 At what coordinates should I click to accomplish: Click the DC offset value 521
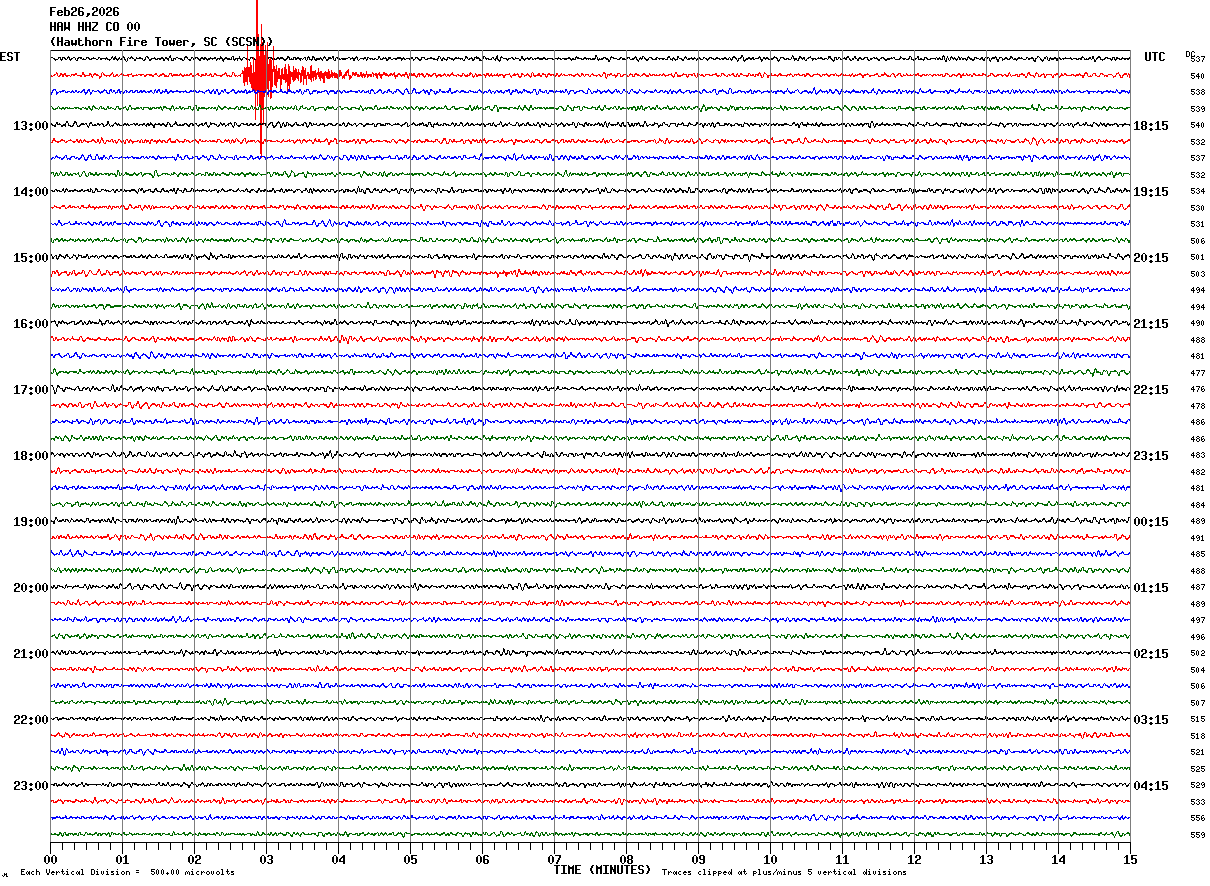pos(1198,752)
